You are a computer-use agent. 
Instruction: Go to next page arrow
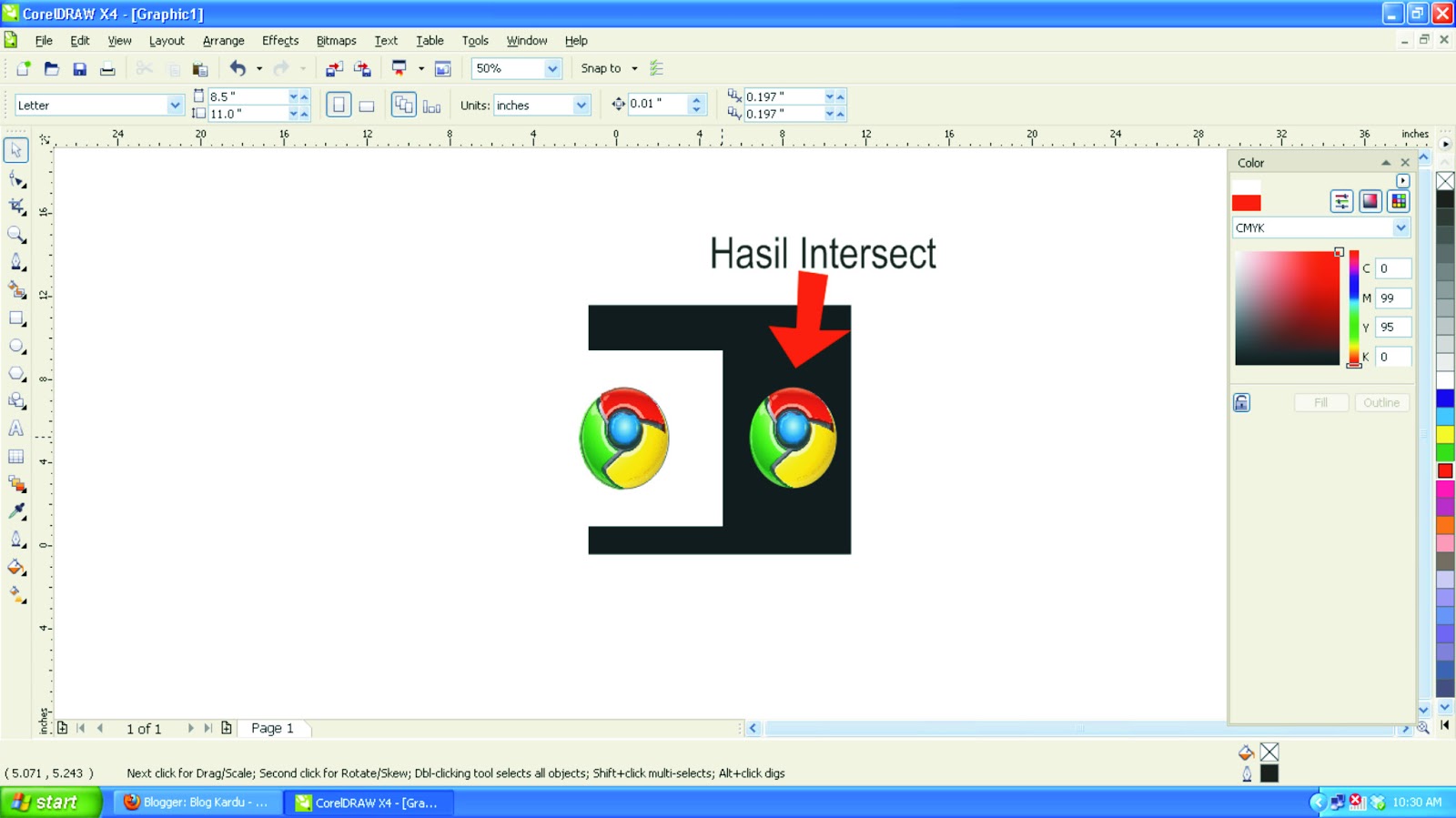click(190, 728)
